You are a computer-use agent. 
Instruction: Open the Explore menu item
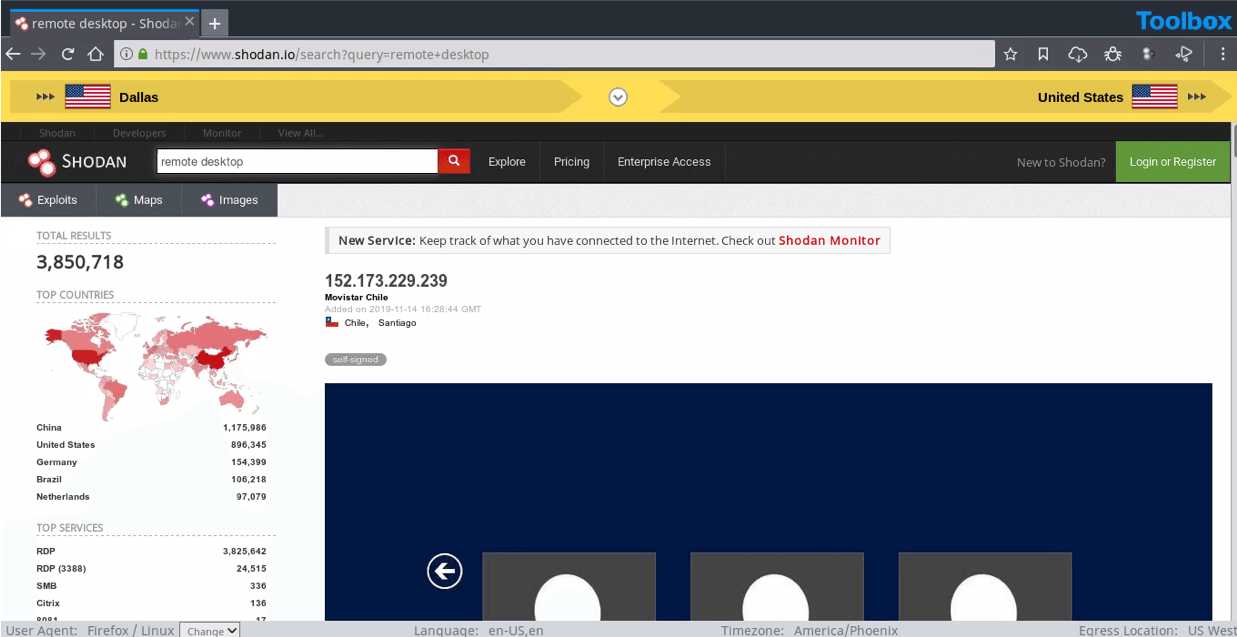[x=507, y=162]
